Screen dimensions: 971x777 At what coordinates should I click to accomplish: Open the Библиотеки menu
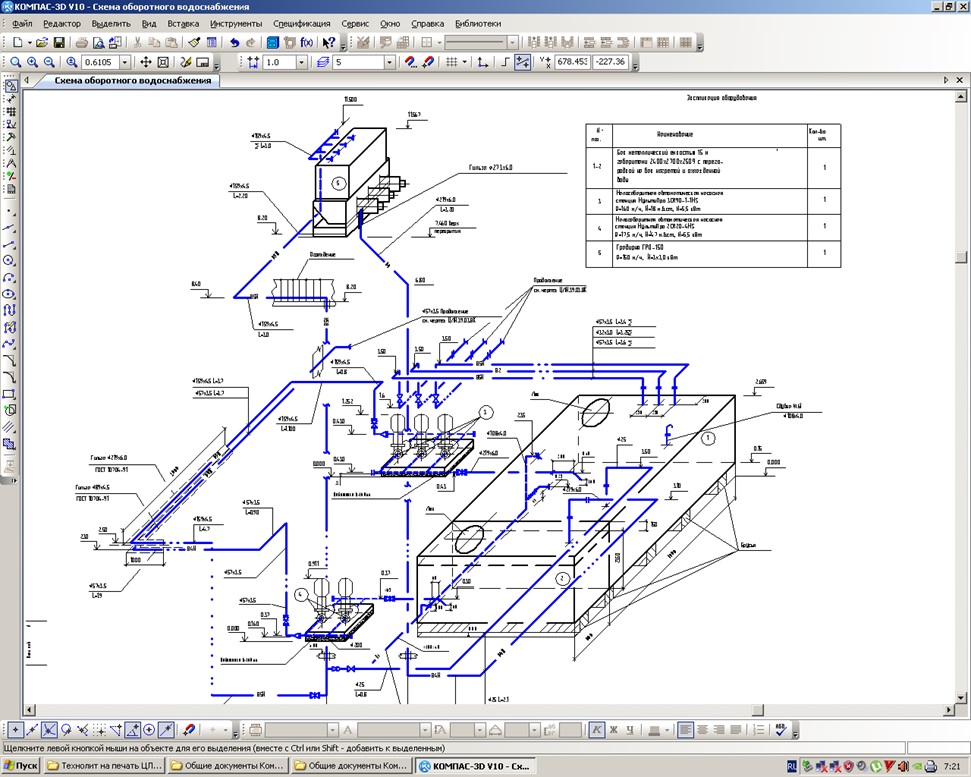coord(477,24)
